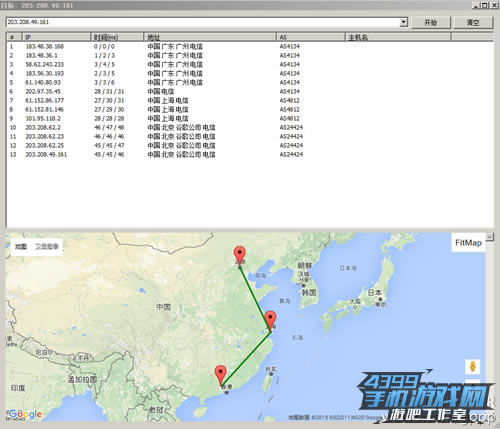Select hop row with IP 61.140.80.93
The image size is (500, 429).
point(250,82)
